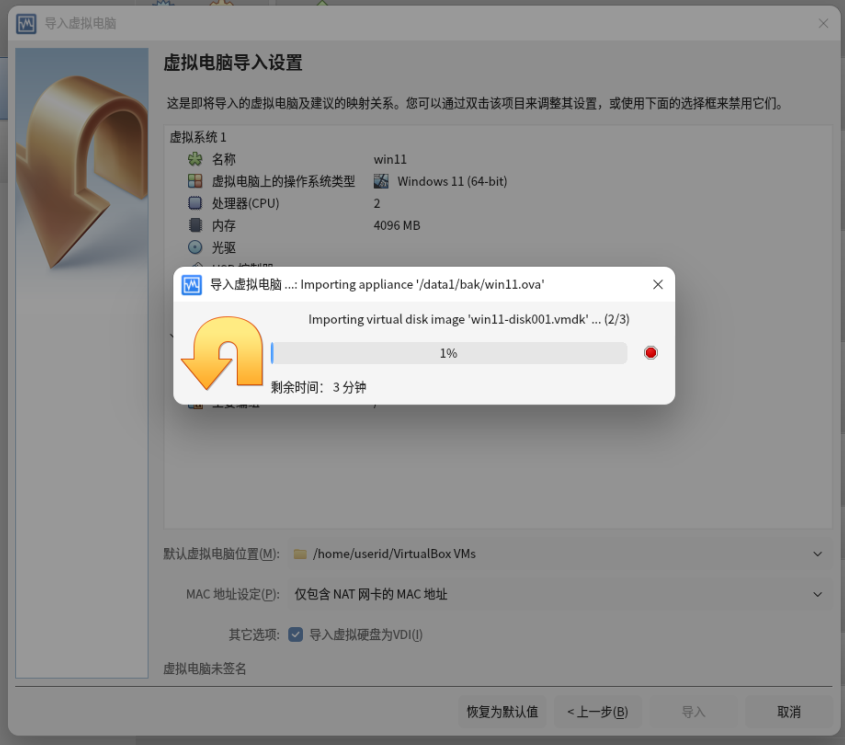Select the win11 name value

(390, 160)
